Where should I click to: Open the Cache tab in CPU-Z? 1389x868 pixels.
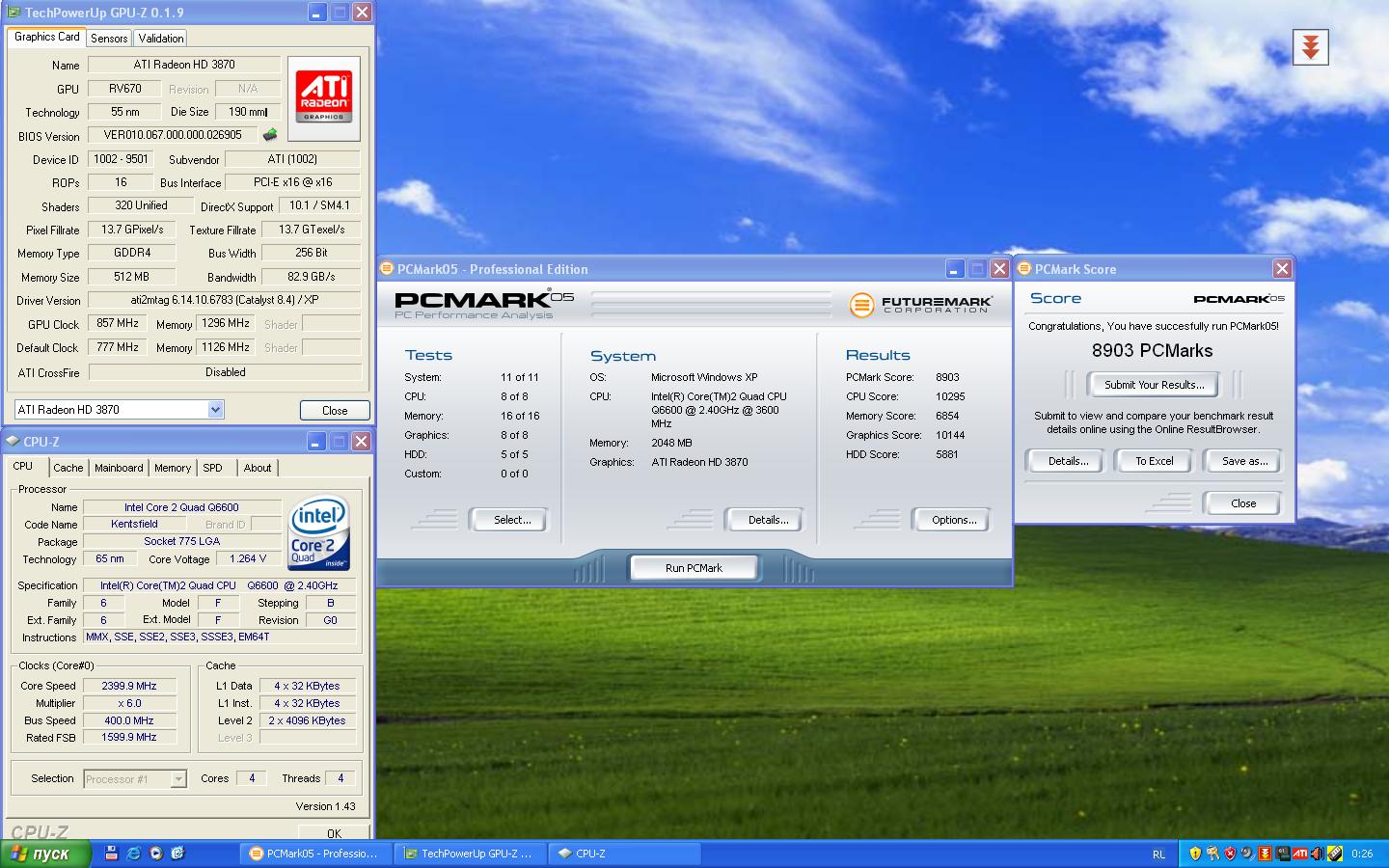(x=68, y=468)
